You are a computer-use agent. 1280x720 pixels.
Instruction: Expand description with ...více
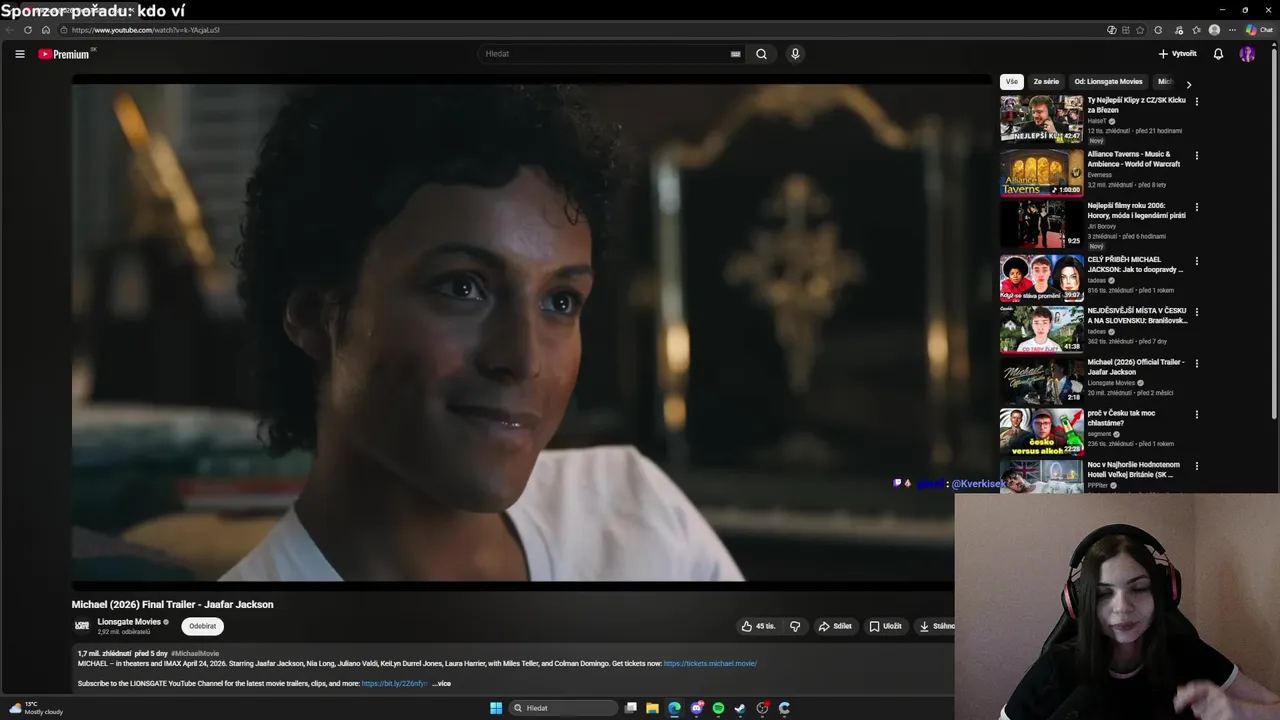(x=441, y=684)
